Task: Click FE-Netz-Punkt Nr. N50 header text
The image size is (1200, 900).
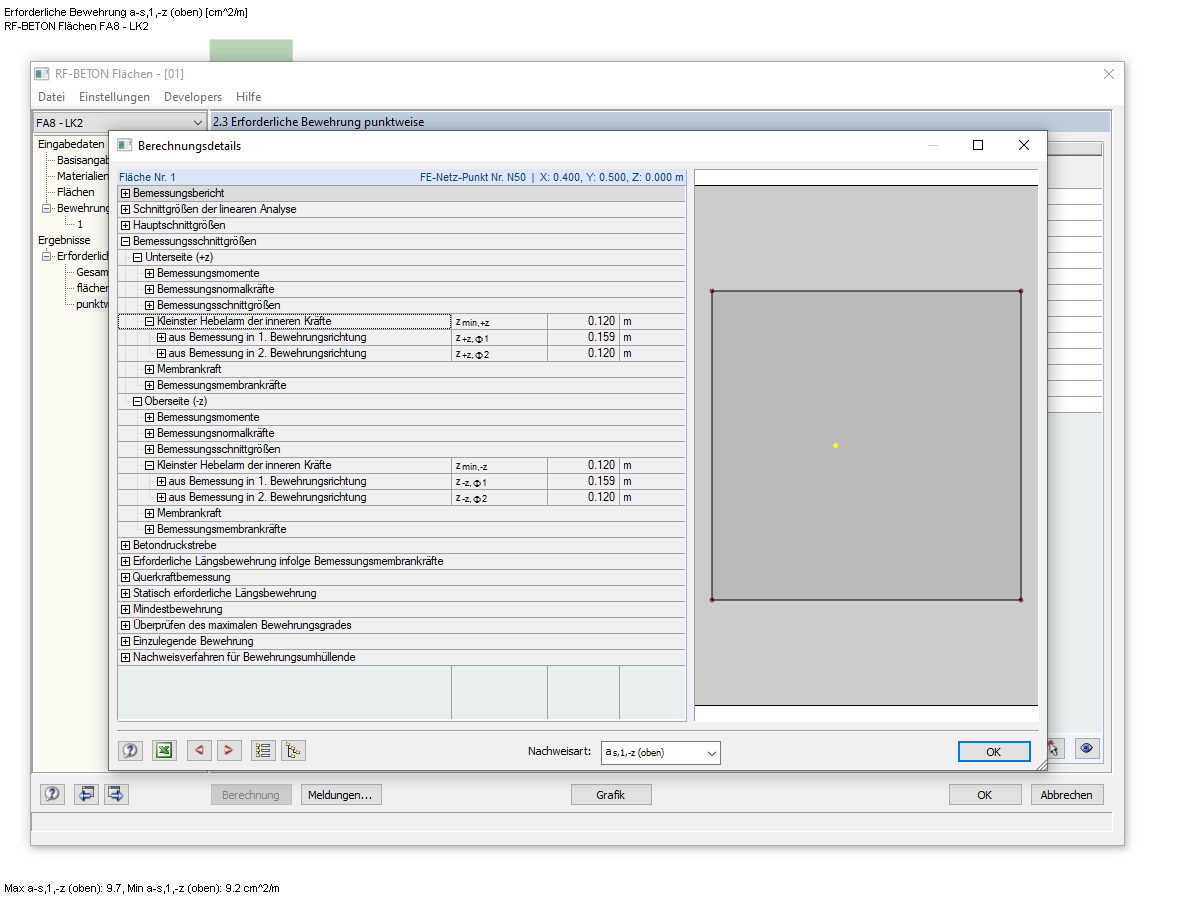Action: pos(473,177)
